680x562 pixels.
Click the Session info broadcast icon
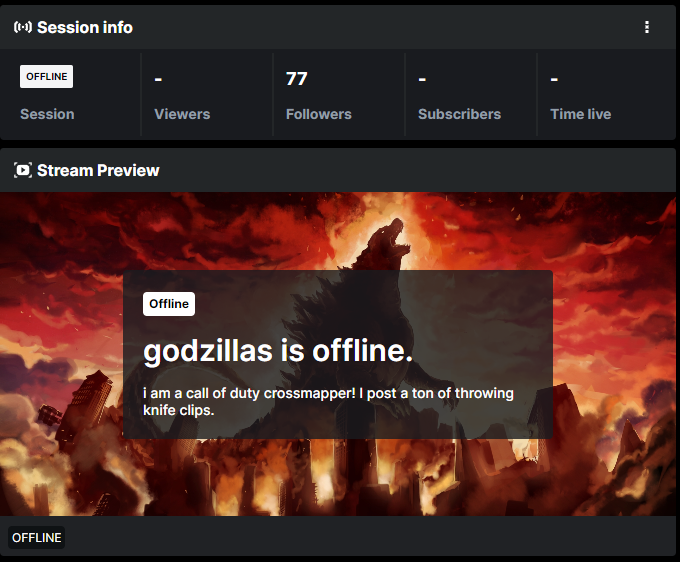[23, 27]
